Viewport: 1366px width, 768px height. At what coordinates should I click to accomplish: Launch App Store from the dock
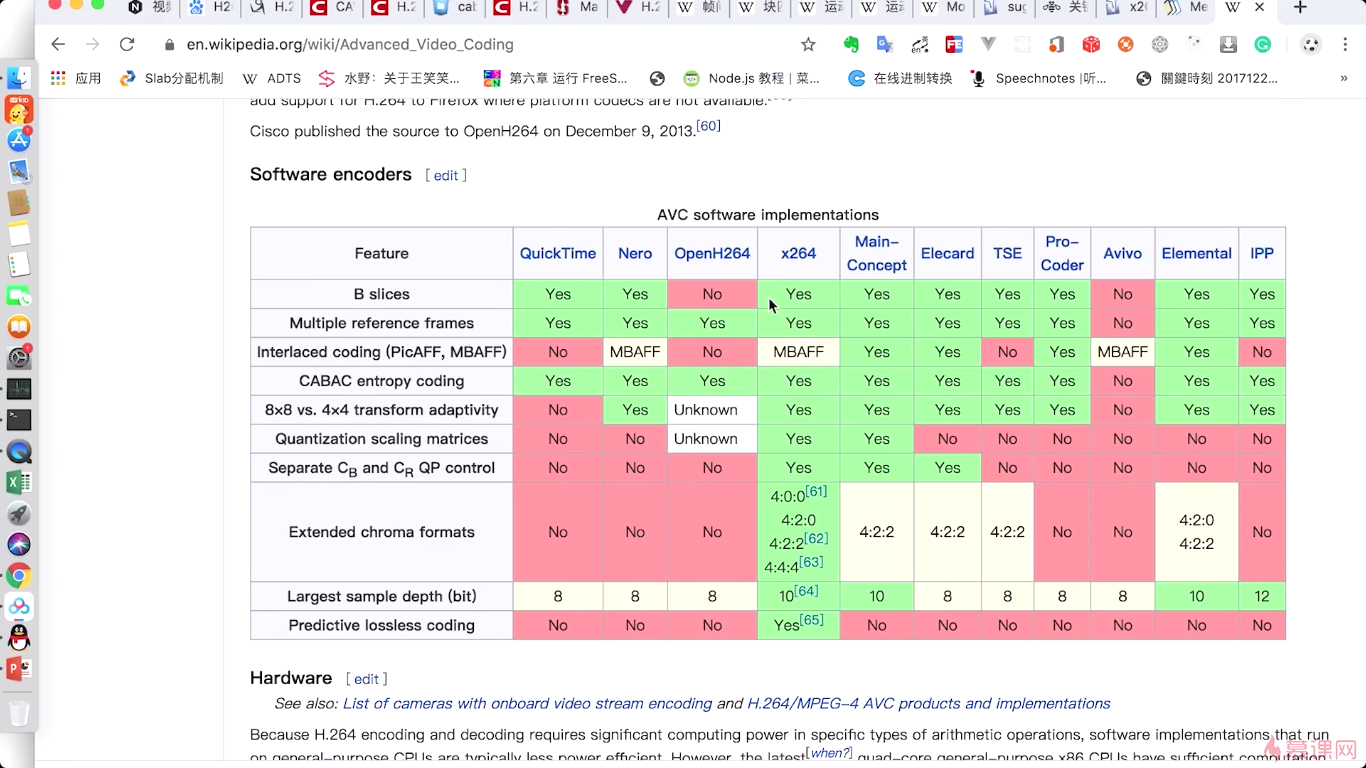click(x=19, y=140)
